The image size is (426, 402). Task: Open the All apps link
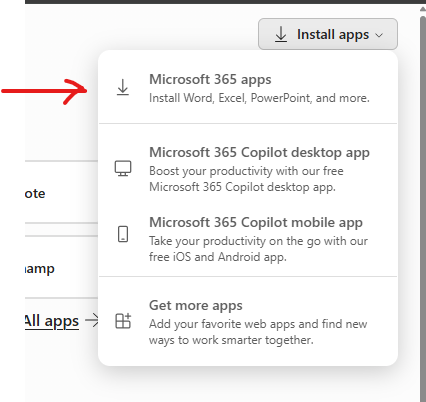tap(52, 321)
